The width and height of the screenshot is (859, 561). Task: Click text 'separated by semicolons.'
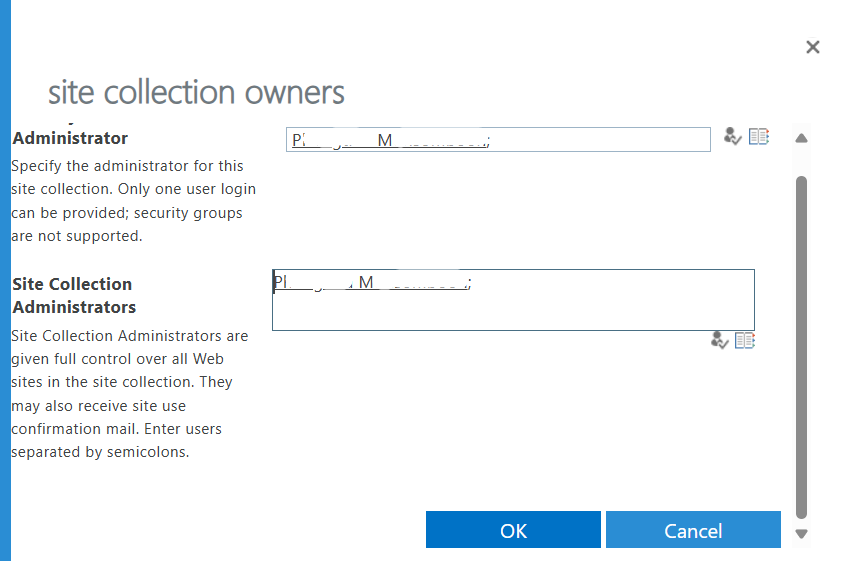(100, 452)
